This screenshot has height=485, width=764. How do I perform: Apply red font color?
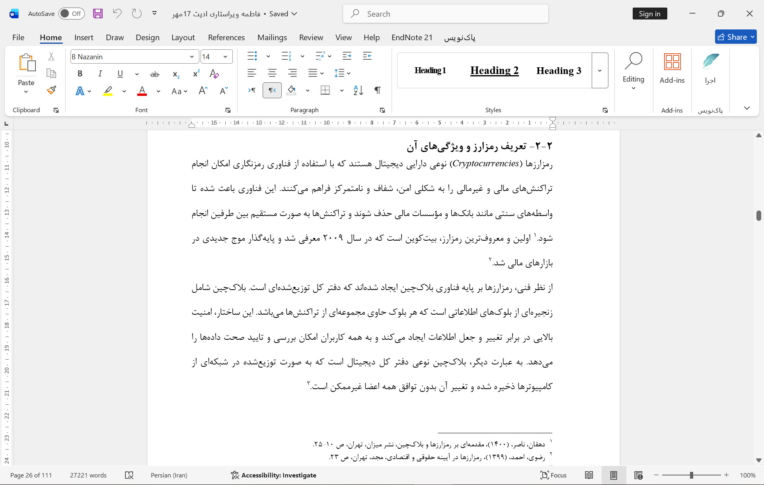tap(142, 91)
